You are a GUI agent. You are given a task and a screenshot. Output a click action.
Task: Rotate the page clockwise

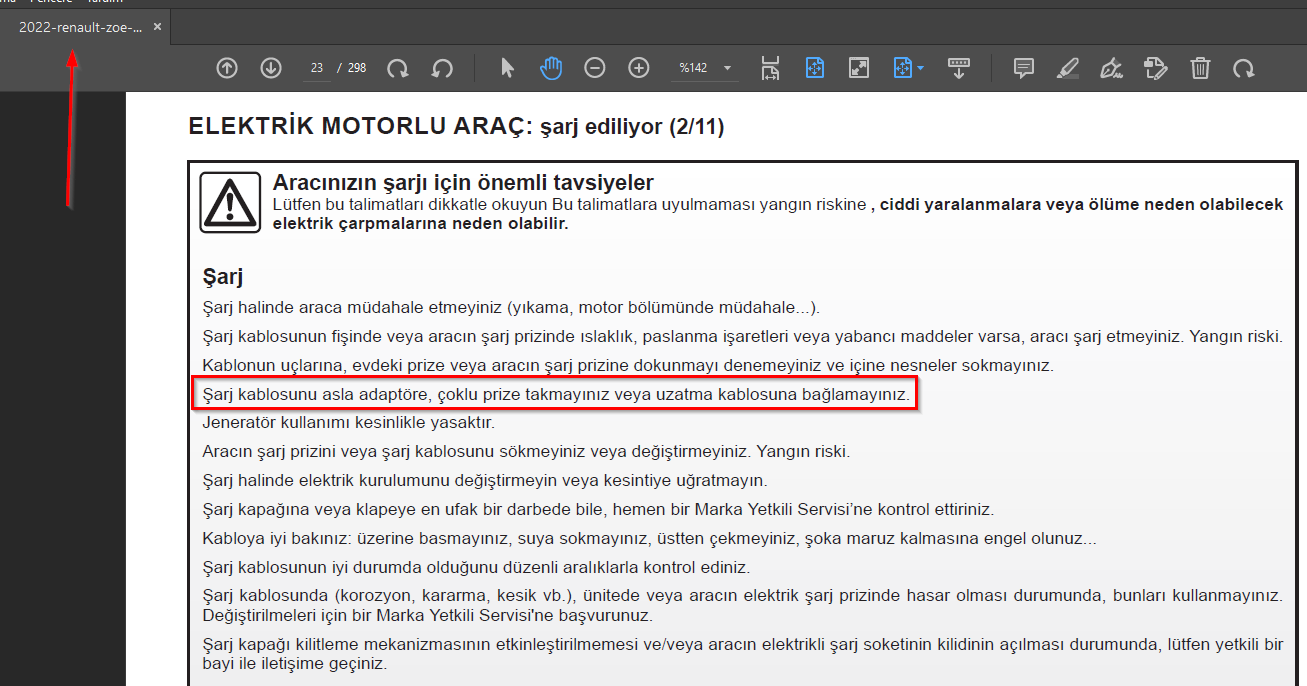click(398, 68)
